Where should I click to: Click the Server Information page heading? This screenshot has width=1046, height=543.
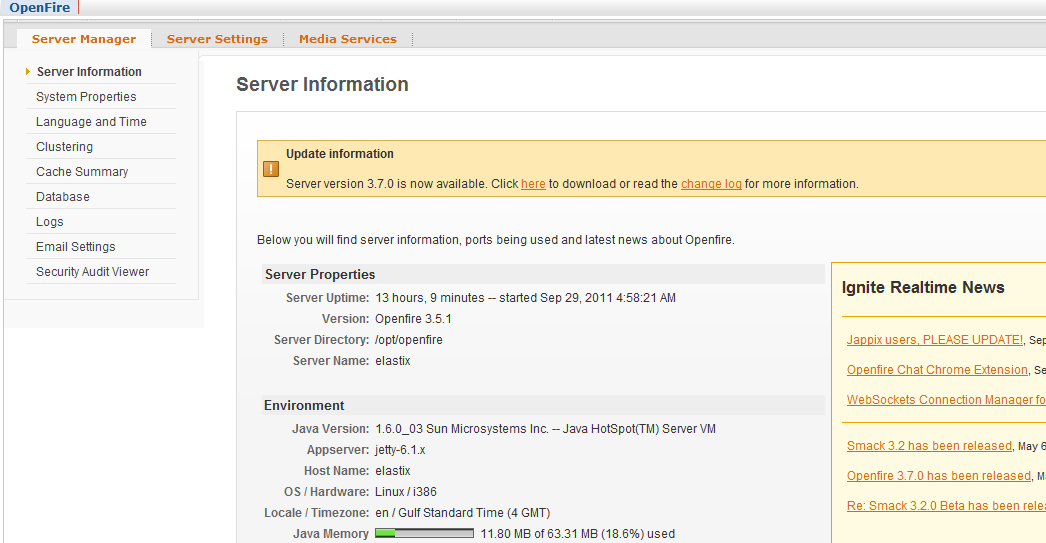322,85
